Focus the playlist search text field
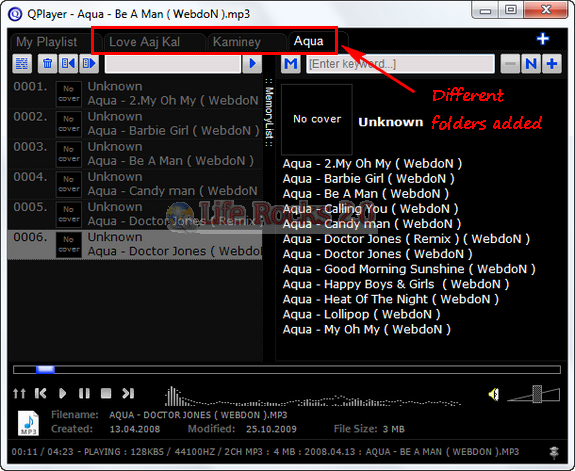This screenshot has height=471, width=575. click(x=173, y=64)
